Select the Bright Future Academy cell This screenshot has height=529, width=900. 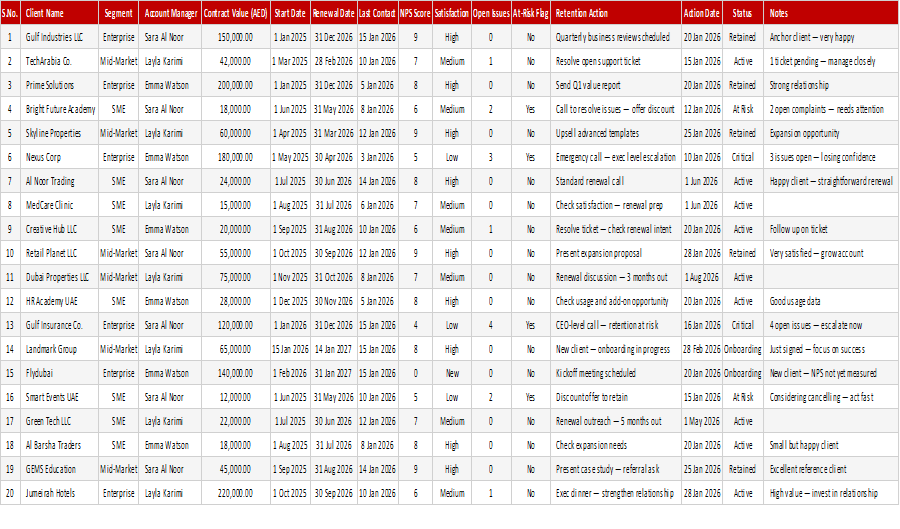tap(59, 109)
